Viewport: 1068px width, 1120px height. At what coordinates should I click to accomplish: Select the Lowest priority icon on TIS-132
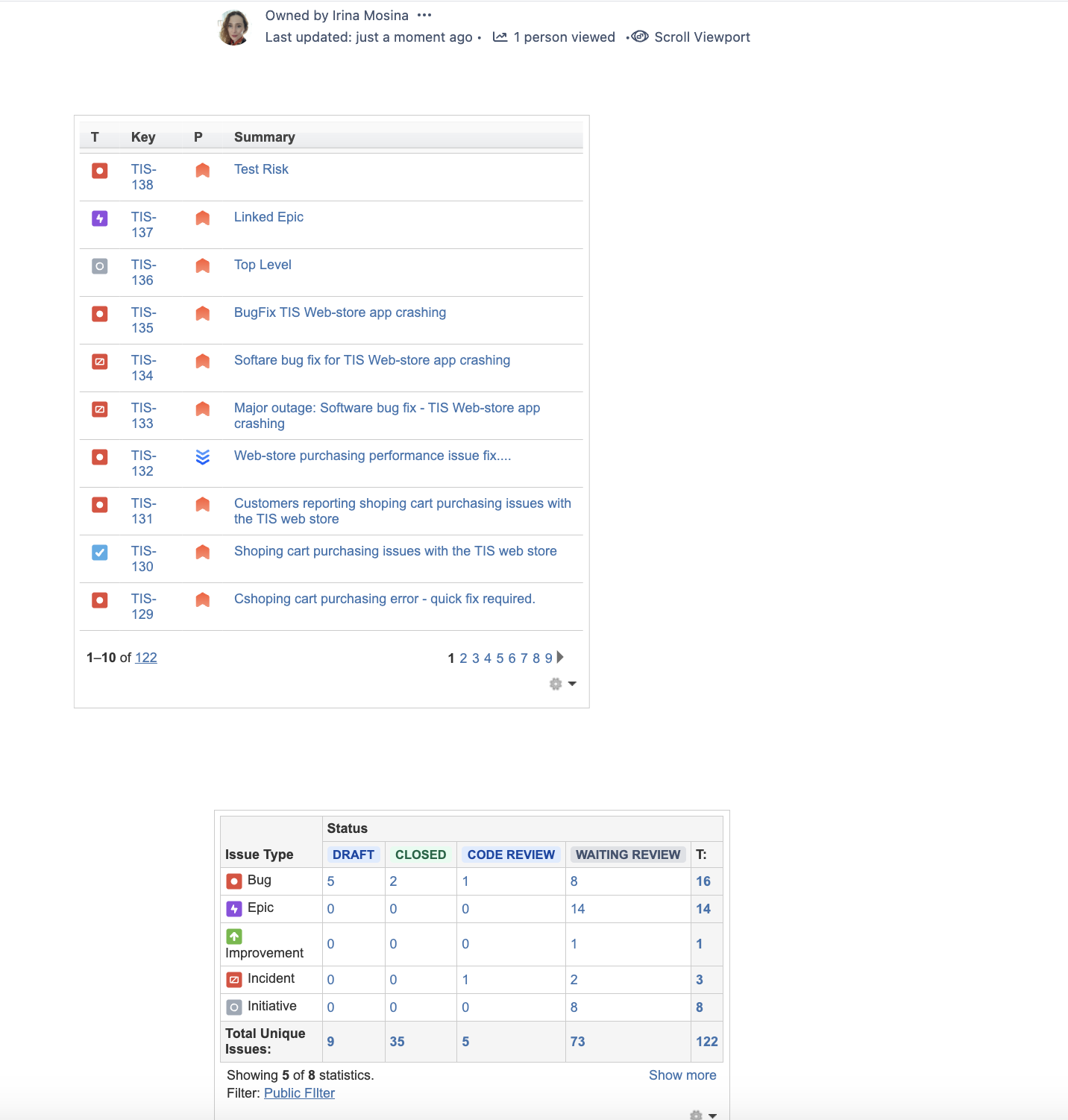202,459
